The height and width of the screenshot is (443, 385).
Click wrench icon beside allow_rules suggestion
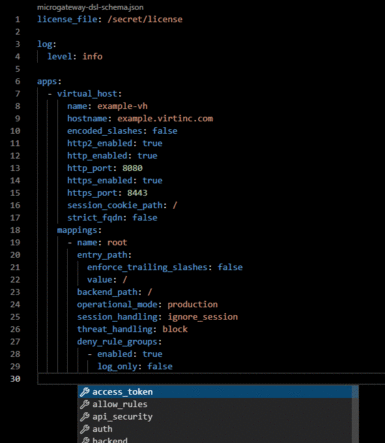85,404
